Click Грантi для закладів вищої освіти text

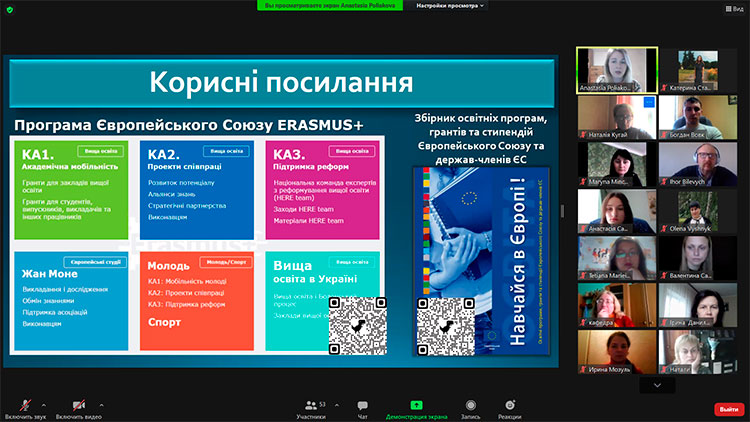click(x=66, y=187)
